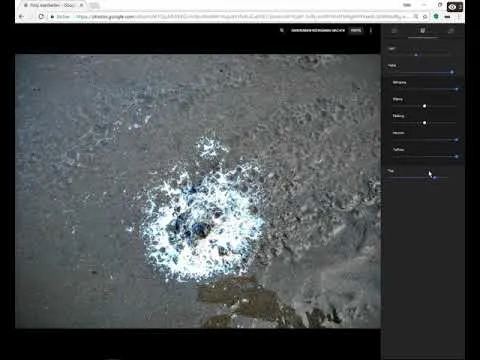480x360 pixels.
Task: Click the photos.google.com address bar
Action: click(233, 16)
